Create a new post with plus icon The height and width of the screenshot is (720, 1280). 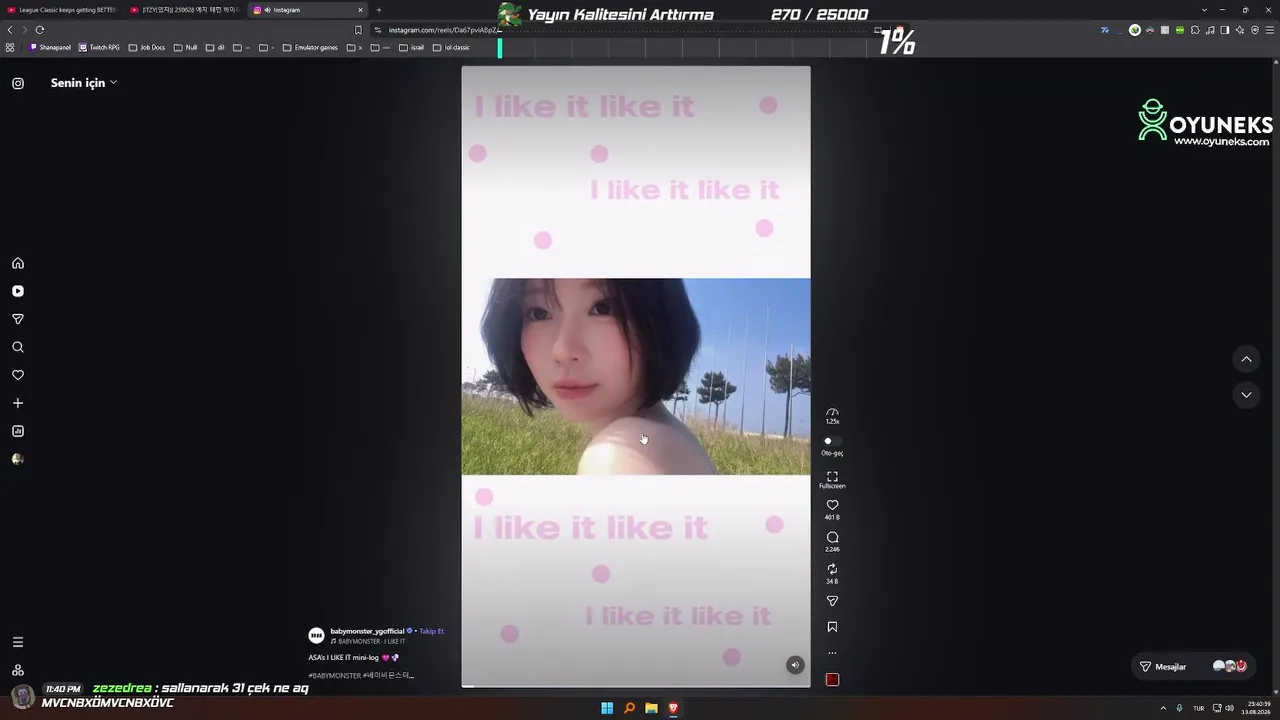18,403
